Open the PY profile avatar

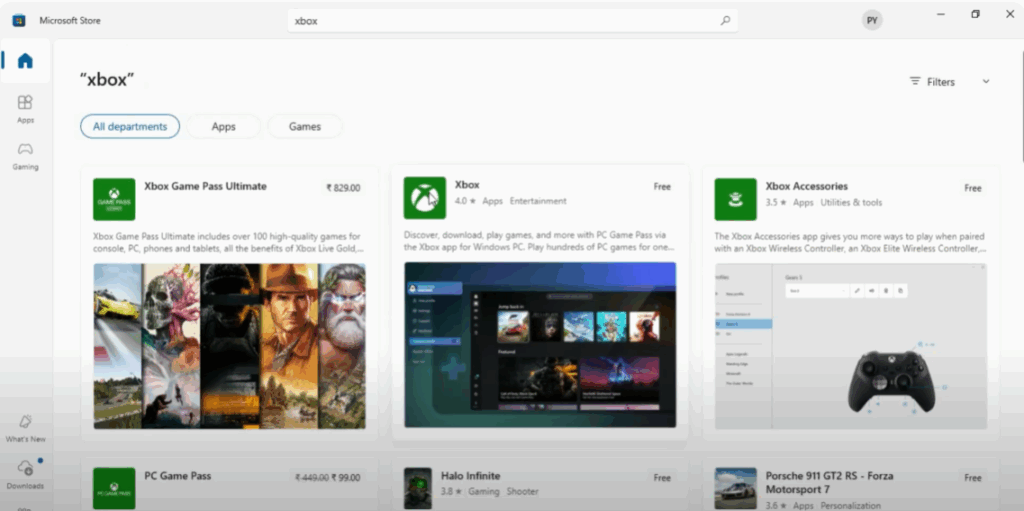[872, 20]
